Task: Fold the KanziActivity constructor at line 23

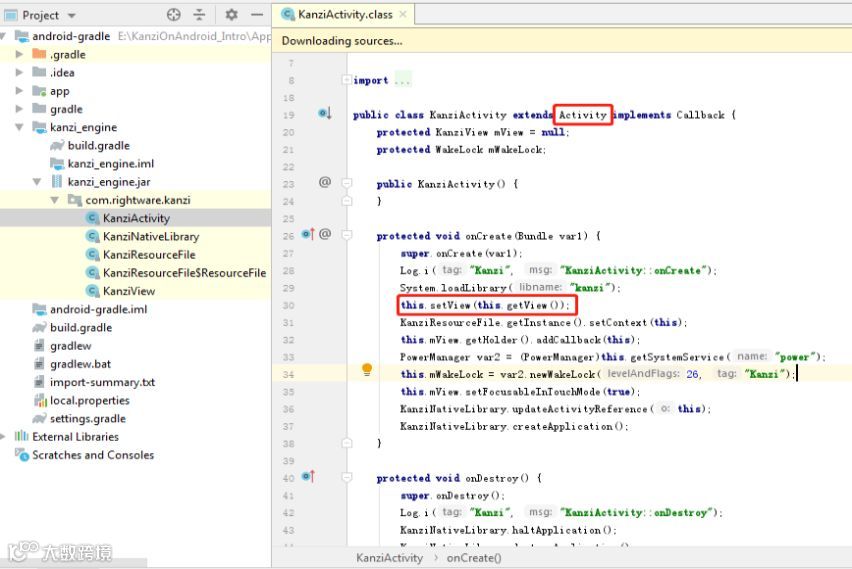Action: [347, 183]
